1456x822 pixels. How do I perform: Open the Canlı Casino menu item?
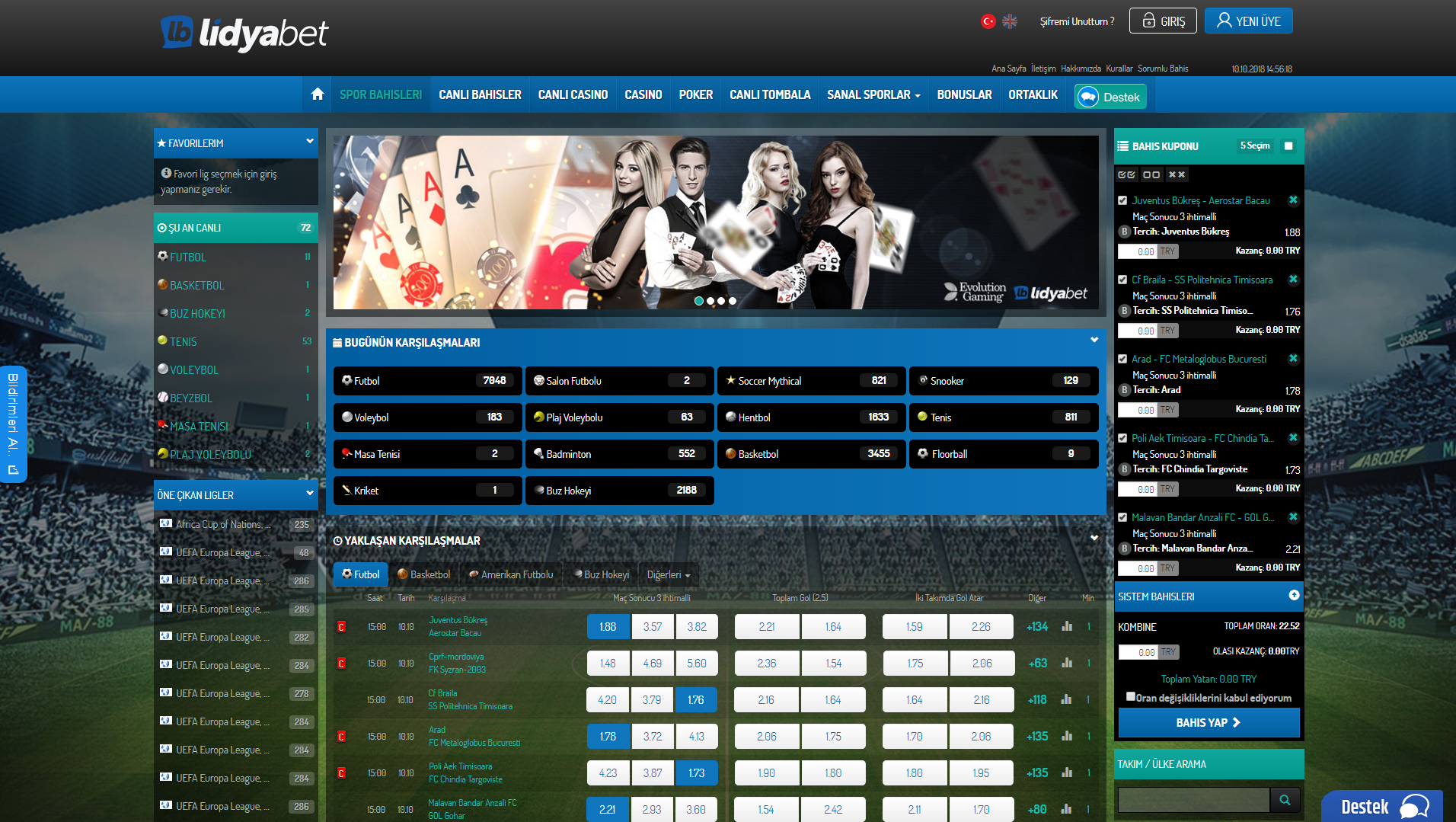pos(573,94)
